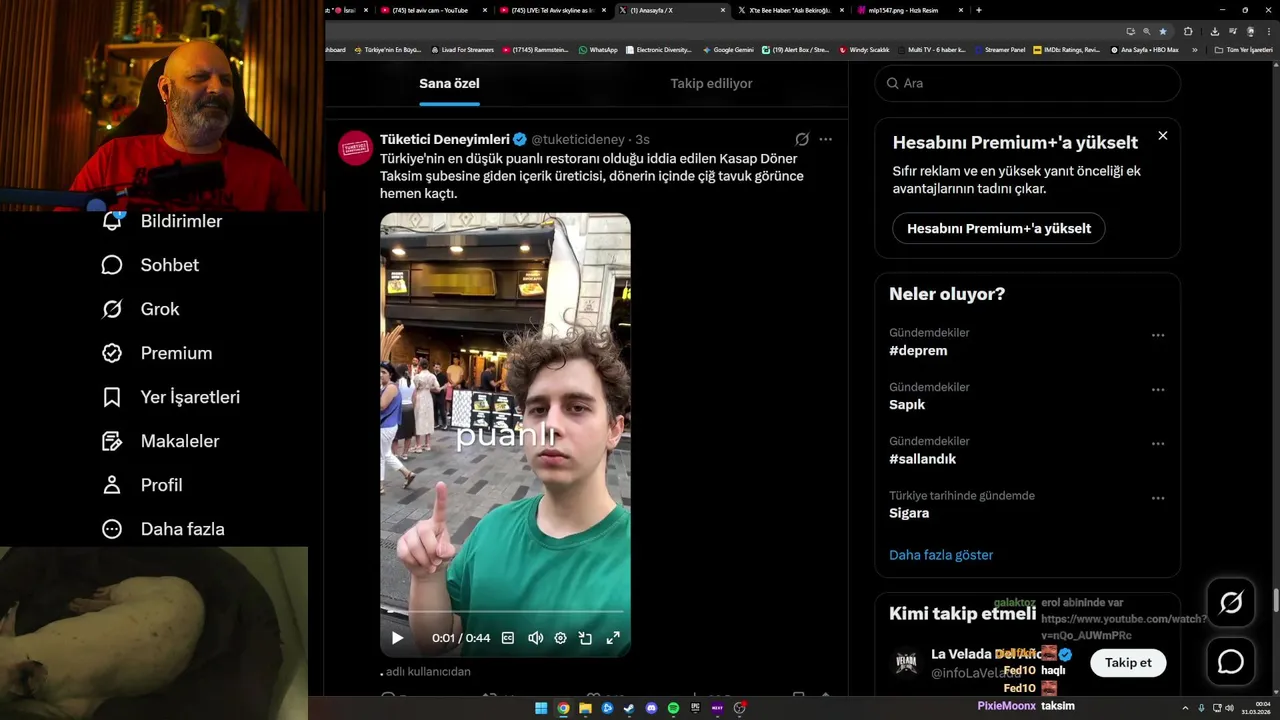Viewport: 1280px width, 720px height.
Task: Open Profil person icon in sidebar
Action: 112,485
